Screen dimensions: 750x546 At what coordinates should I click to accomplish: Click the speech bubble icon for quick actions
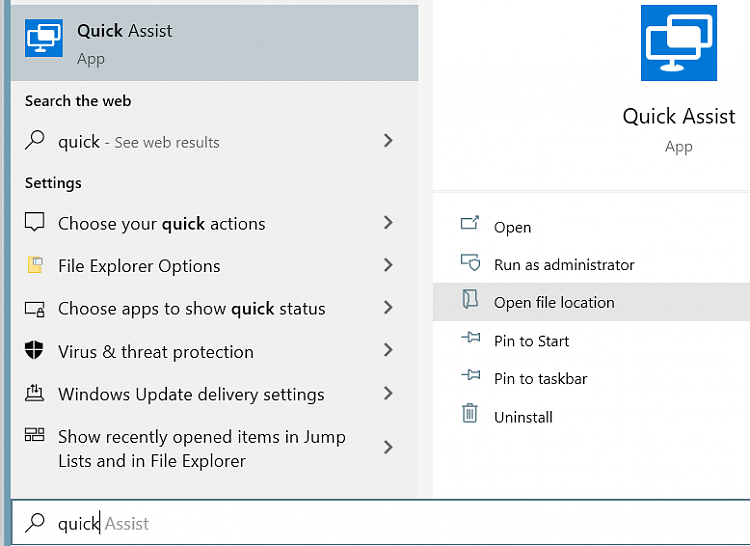coord(34,222)
